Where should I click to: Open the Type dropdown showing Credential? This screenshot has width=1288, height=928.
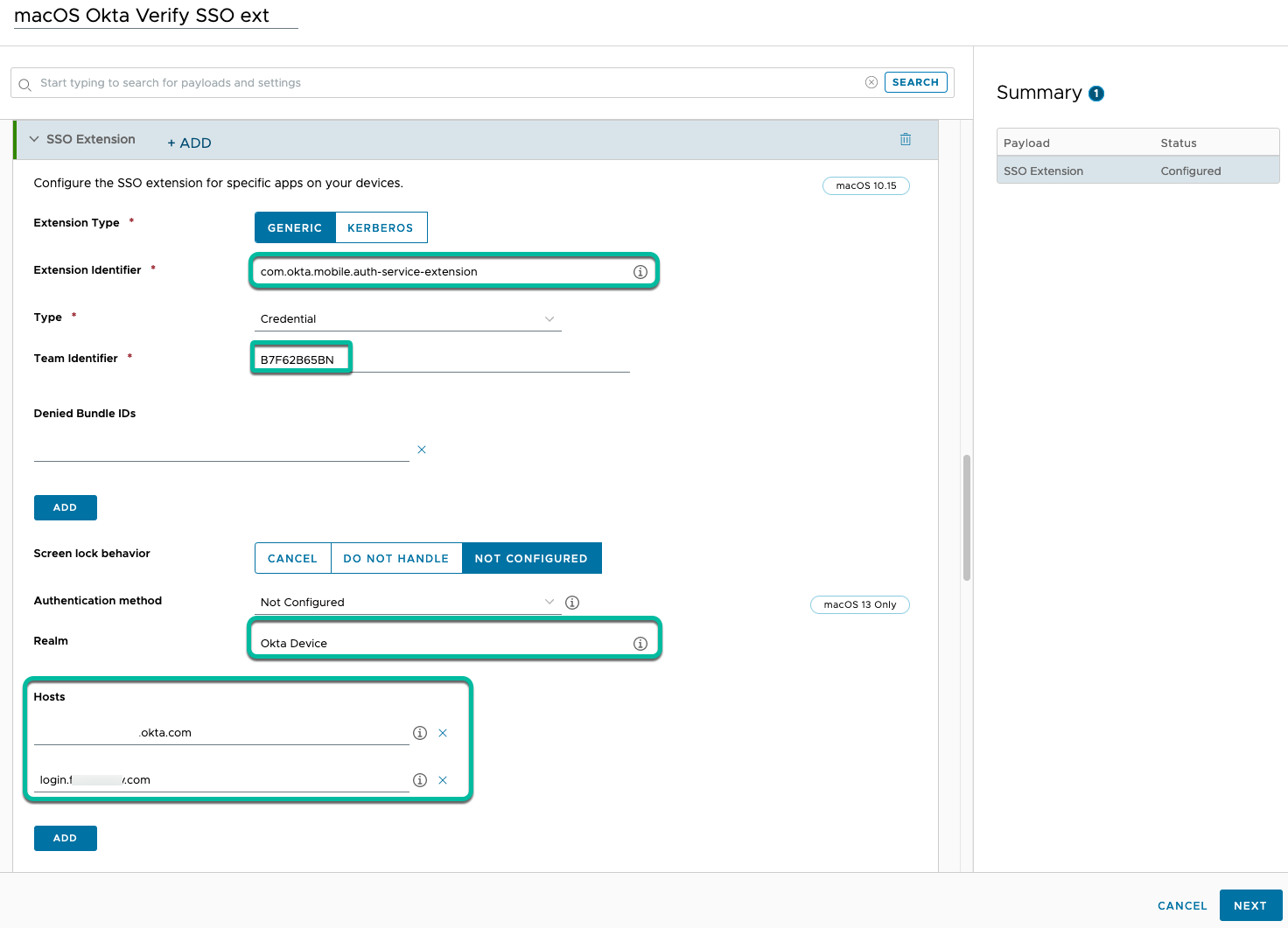pyautogui.click(x=408, y=319)
